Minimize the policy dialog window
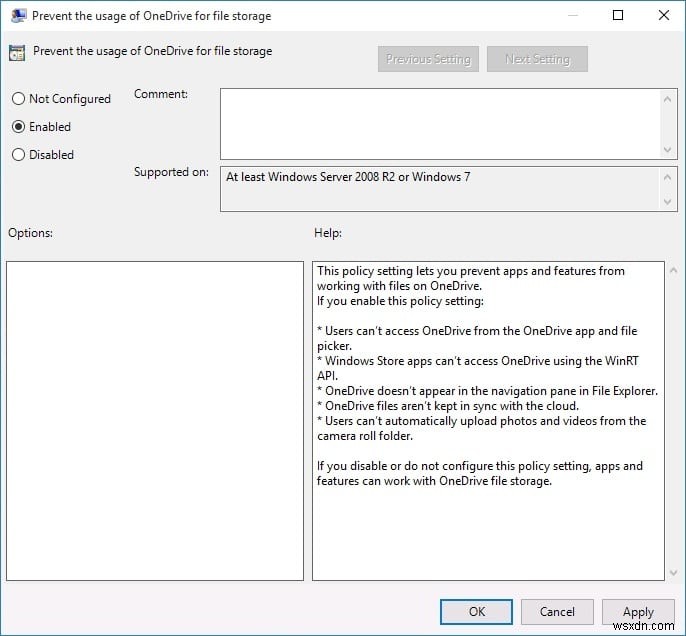The height and width of the screenshot is (636, 686). click(573, 15)
